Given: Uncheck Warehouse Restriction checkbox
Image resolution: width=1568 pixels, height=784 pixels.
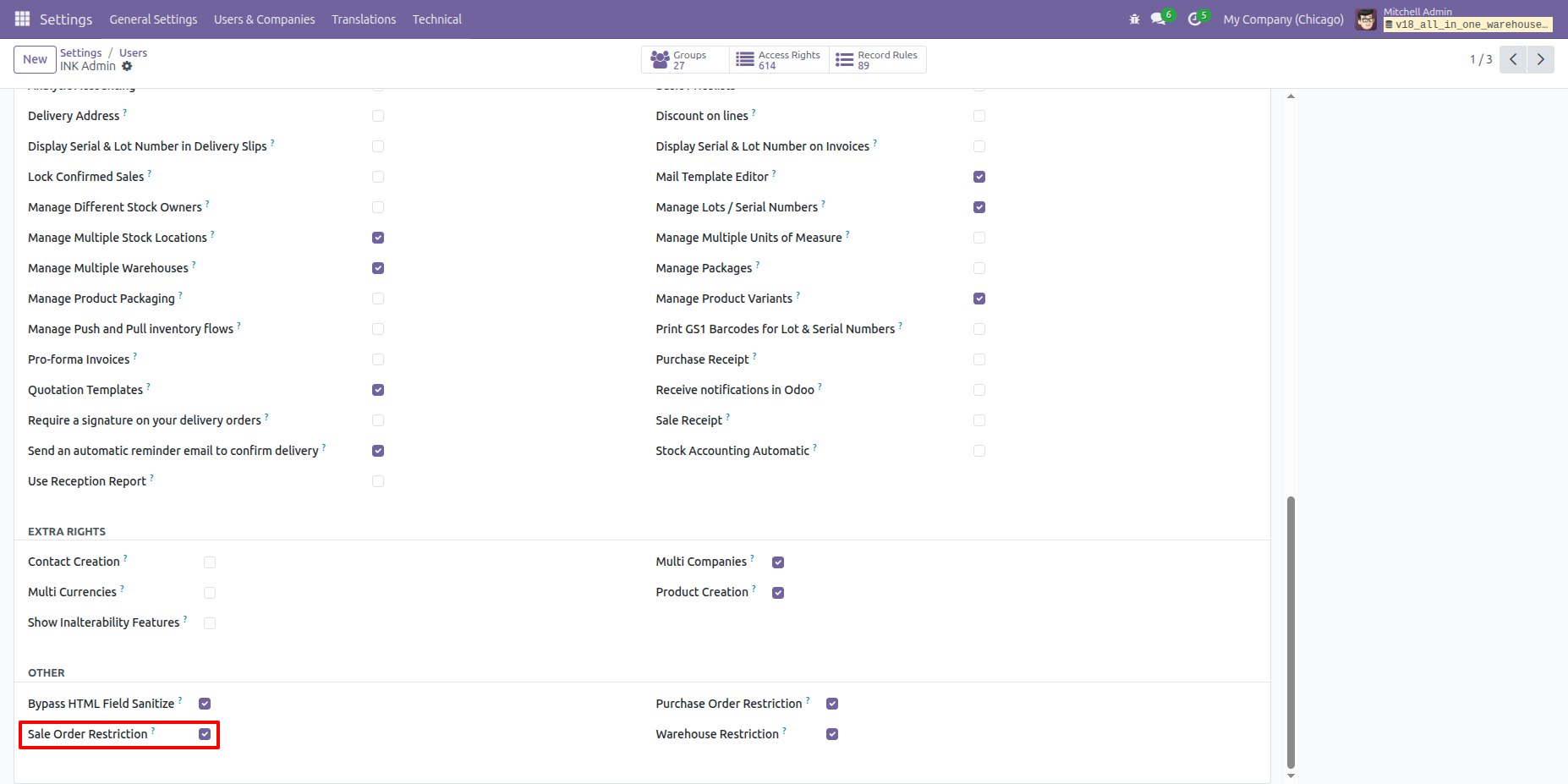Looking at the screenshot, I should click(832, 734).
